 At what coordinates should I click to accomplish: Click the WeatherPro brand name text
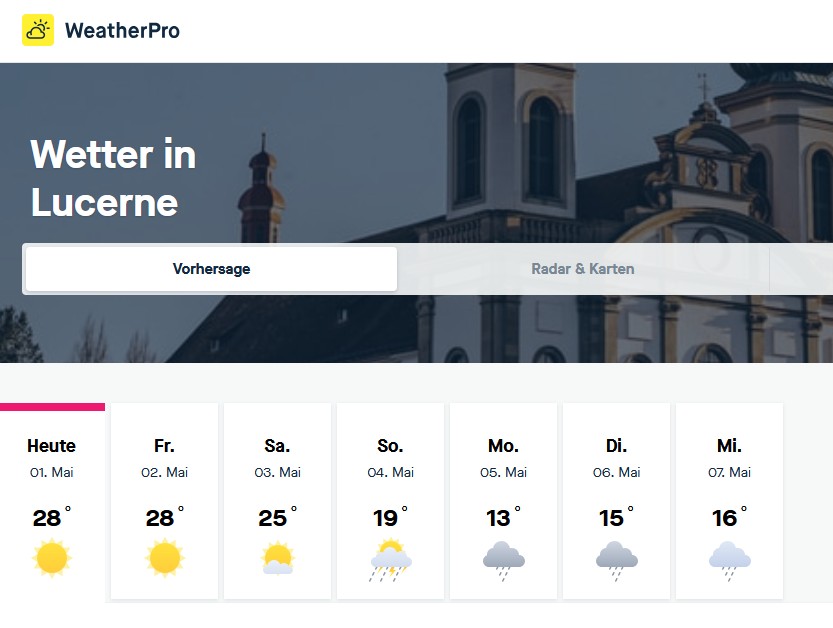pyautogui.click(x=122, y=30)
